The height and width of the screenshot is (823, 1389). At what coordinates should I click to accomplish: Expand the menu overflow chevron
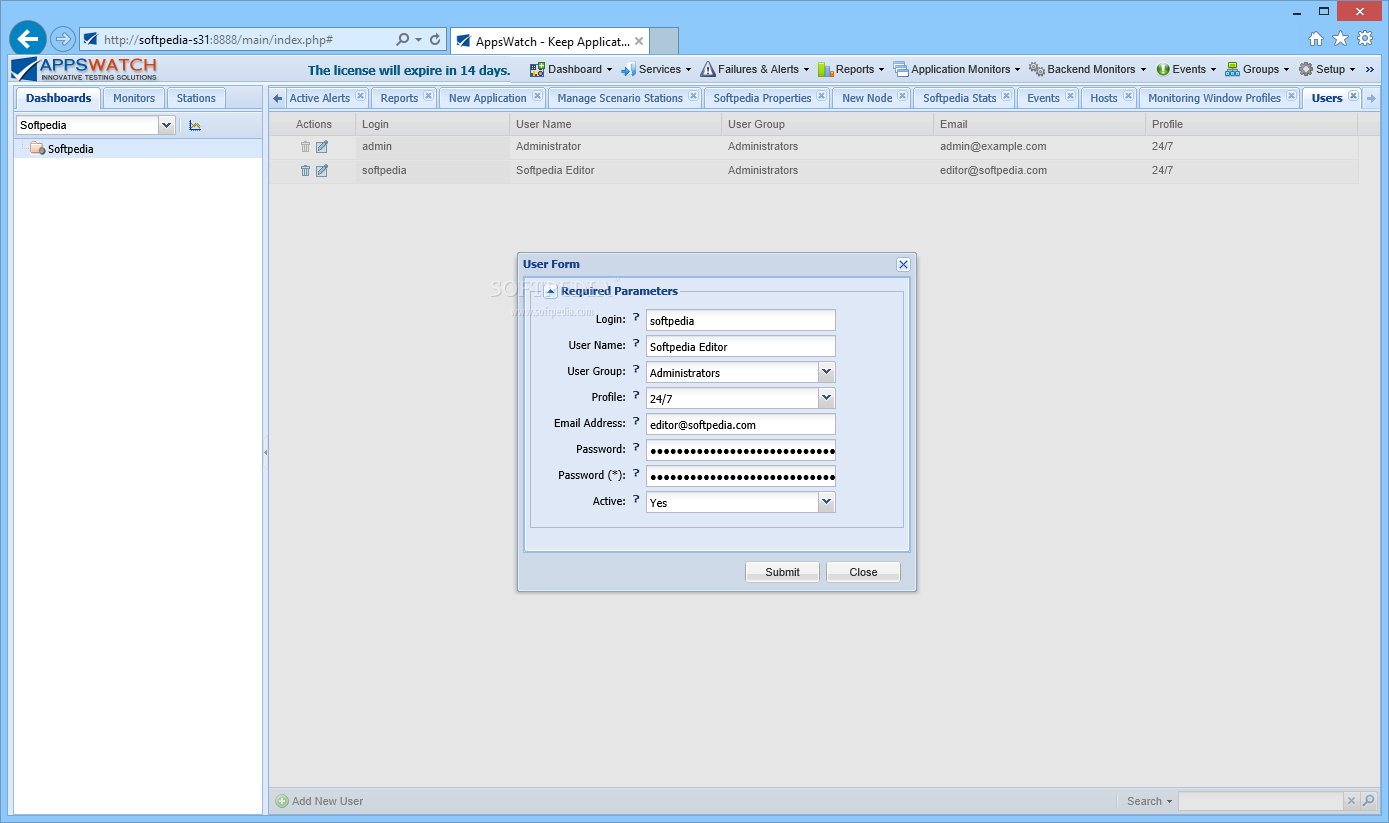pos(1370,69)
